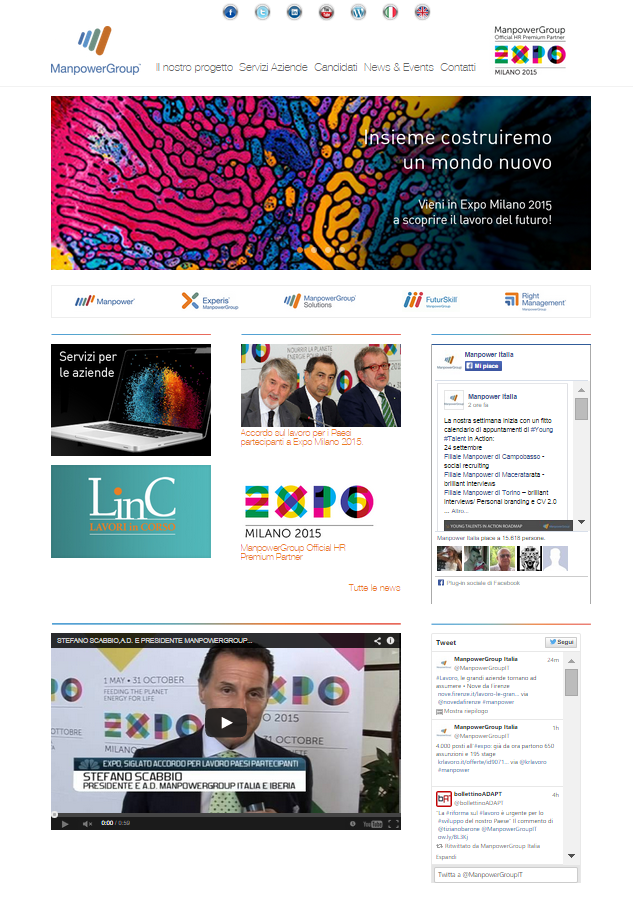Click the video info icon

click(x=391, y=641)
